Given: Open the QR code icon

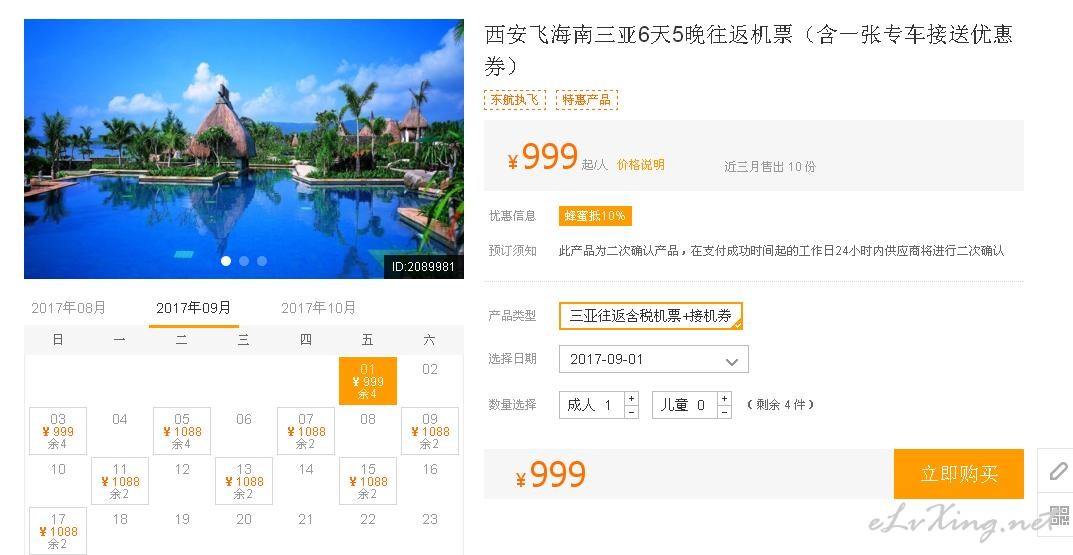Looking at the screenshot, I should pyautogui.click(x=1059, y=515).
